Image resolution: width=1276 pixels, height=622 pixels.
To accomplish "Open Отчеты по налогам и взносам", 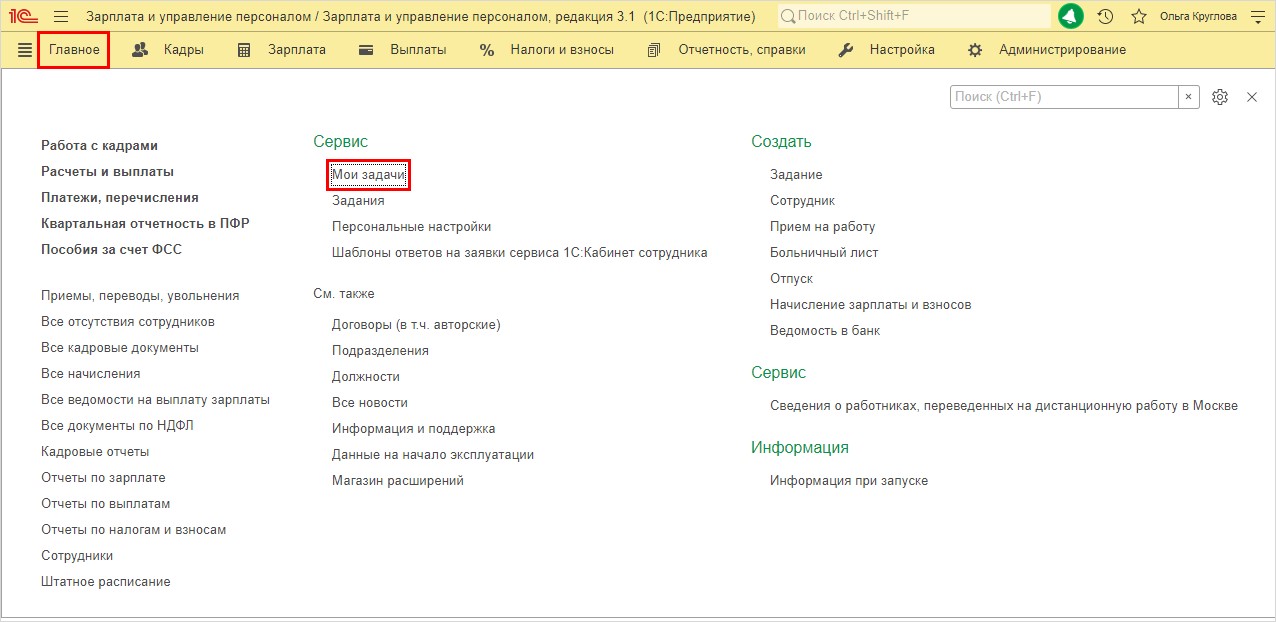I will [134, 530].
